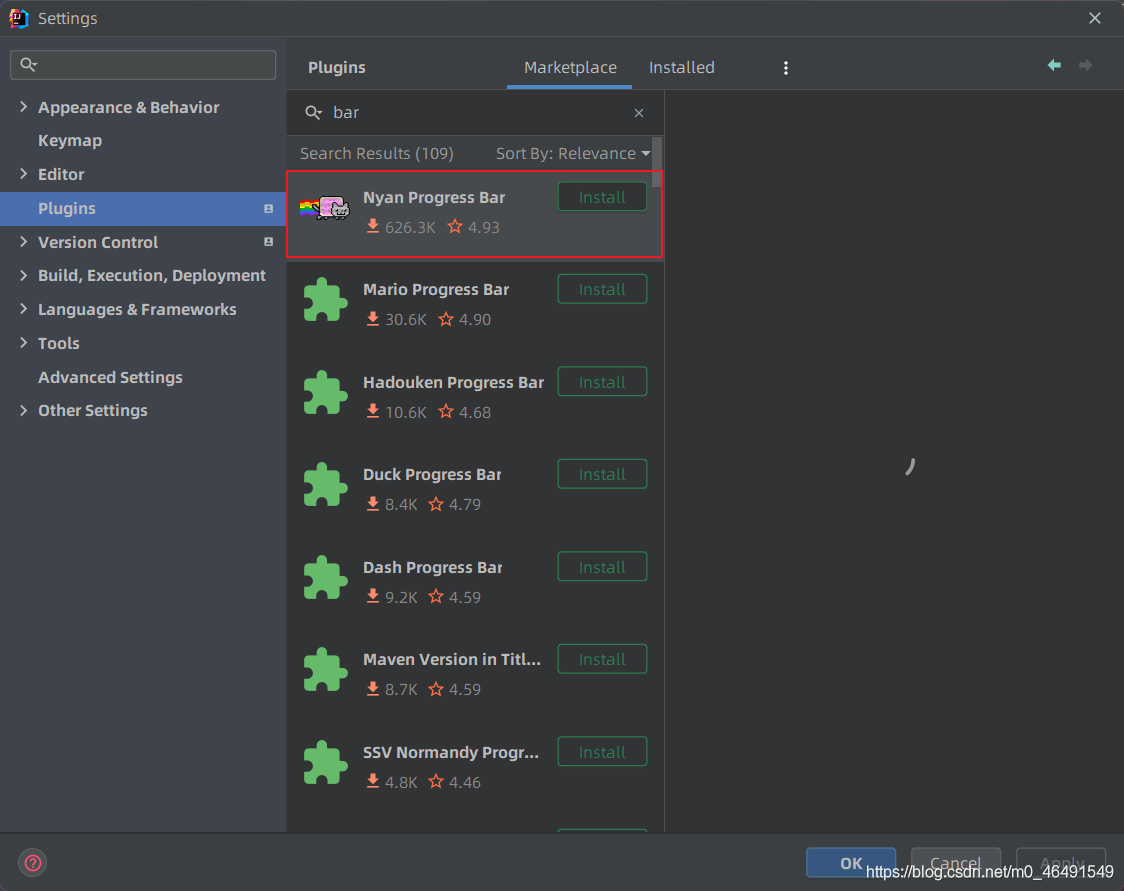Click the settings search magnifier icon
Viewport: 1124px width, 891px height.
(x=29, y=65)
